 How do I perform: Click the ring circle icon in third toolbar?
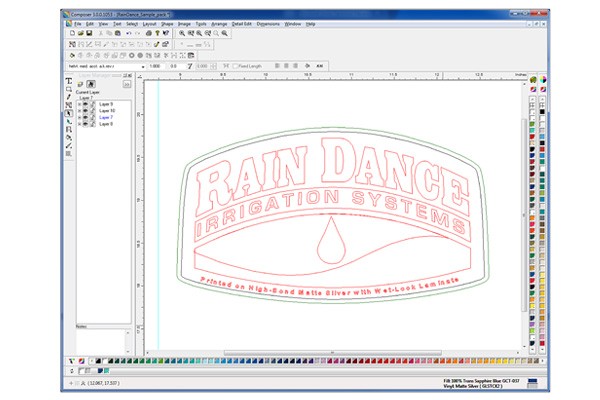pos(132,56)
